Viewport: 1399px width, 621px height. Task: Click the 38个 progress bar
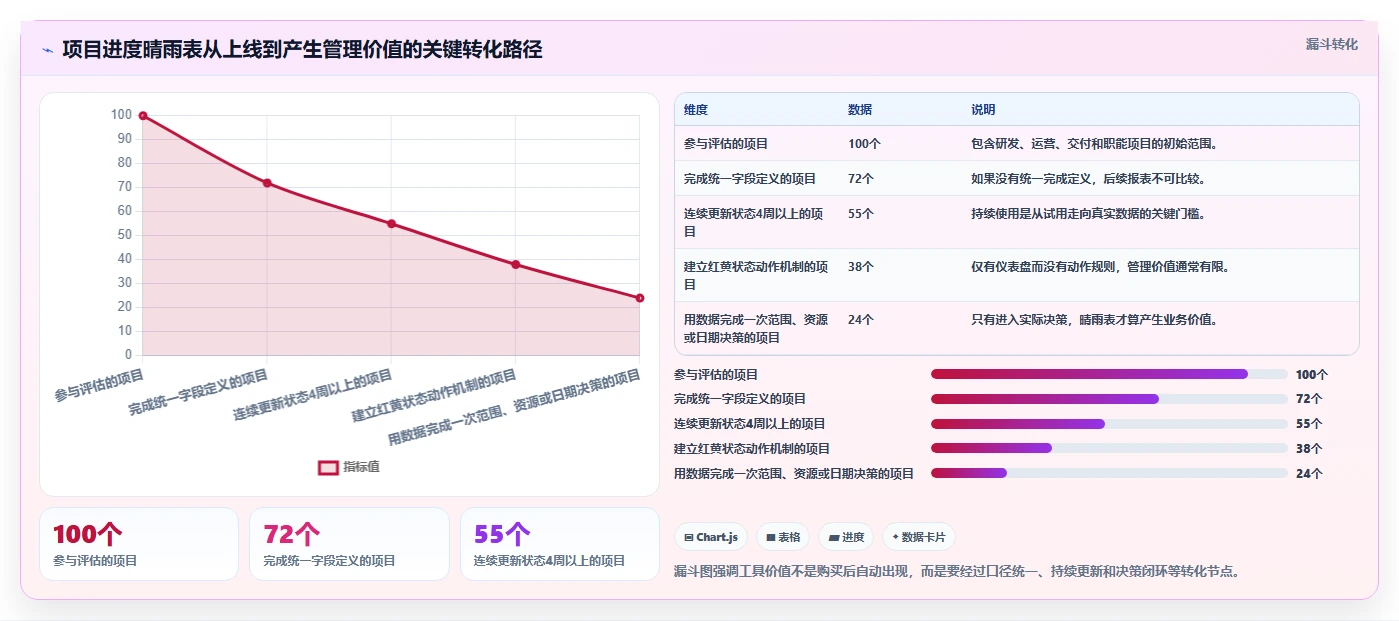(1109, 449)
